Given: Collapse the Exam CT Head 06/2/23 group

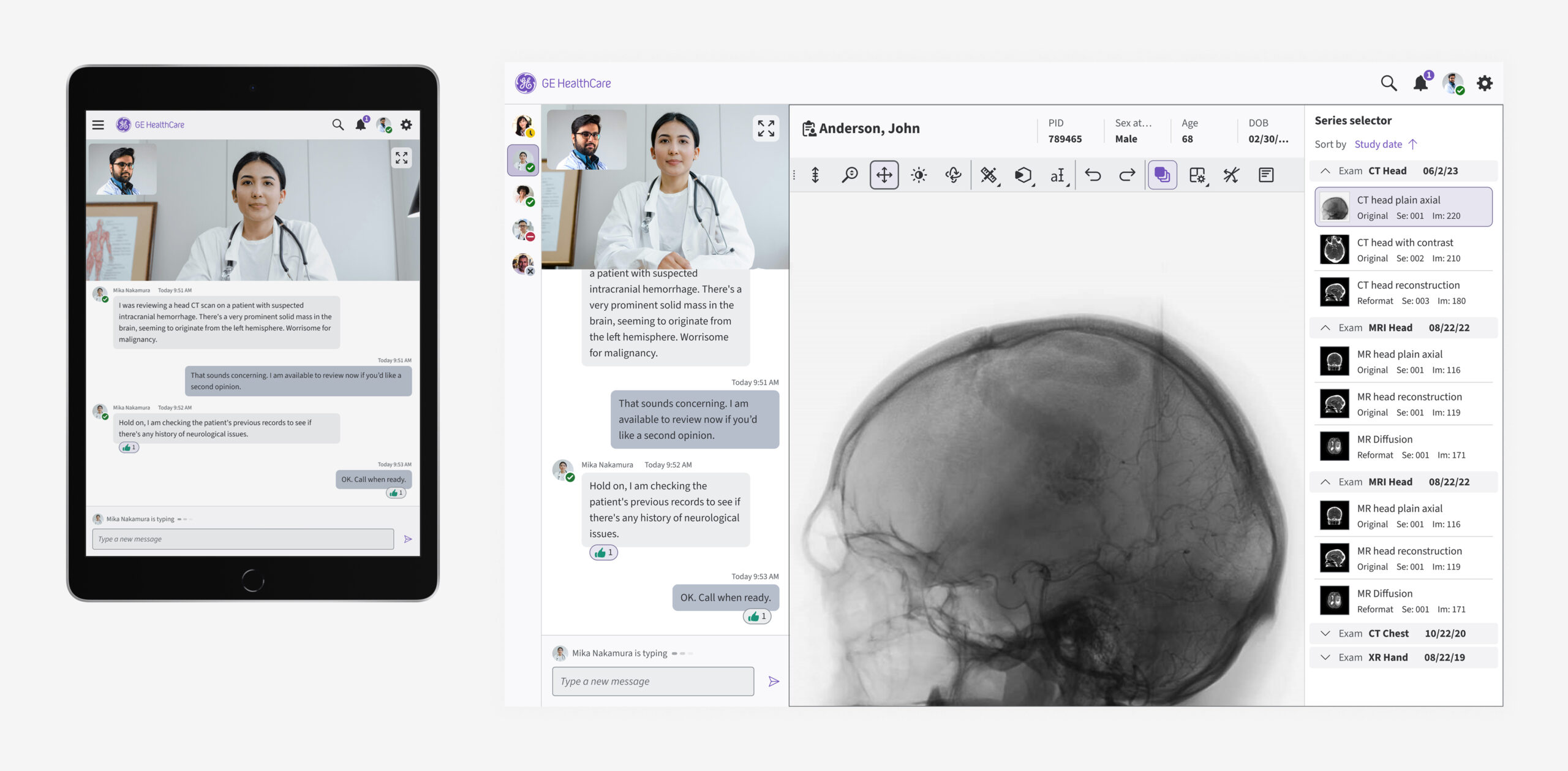Looking at the screenshot, I should (x=1325, y=171).
